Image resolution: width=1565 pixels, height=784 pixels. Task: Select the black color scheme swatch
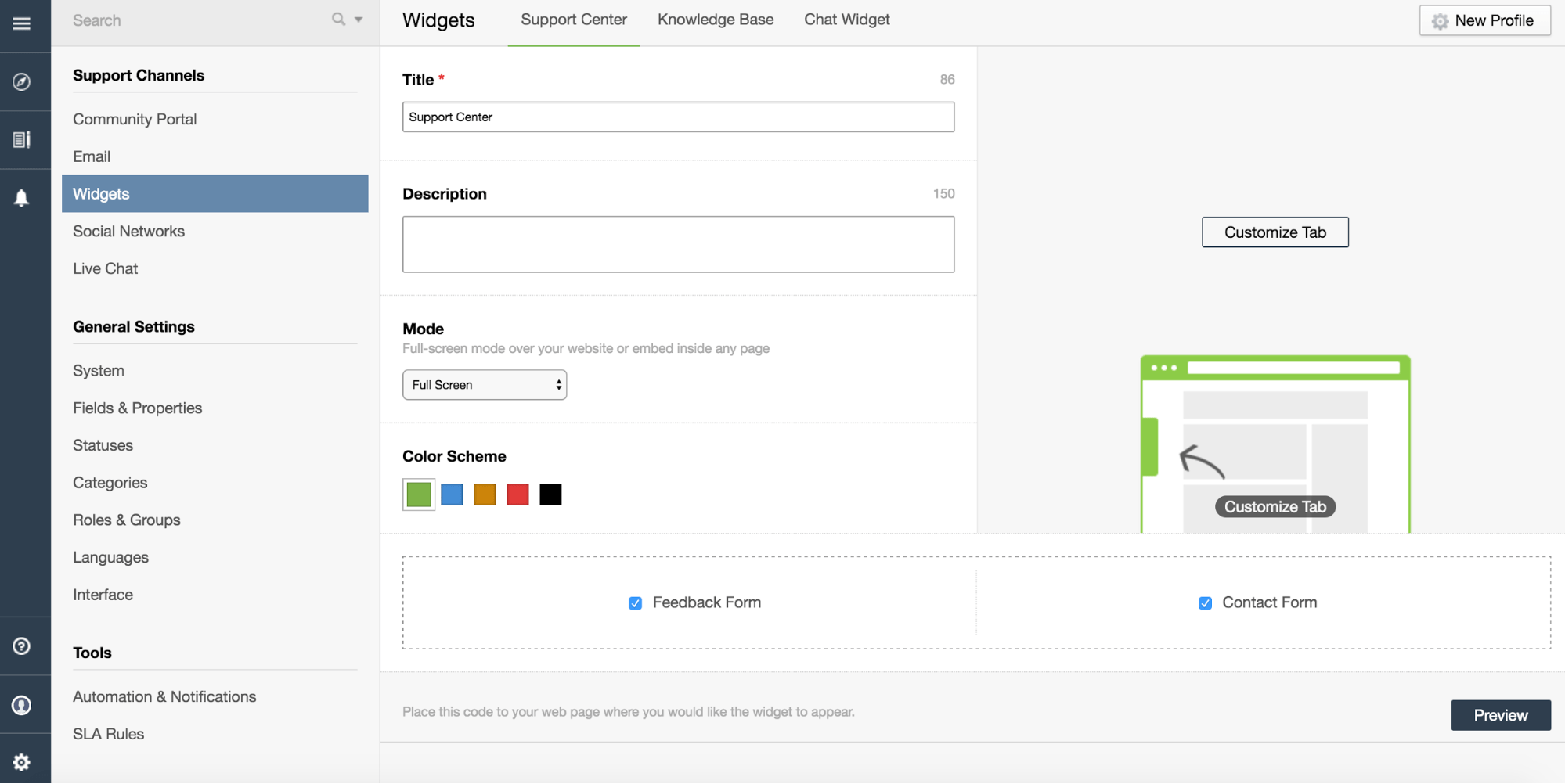pyautogui.click(x=550, y=494)
